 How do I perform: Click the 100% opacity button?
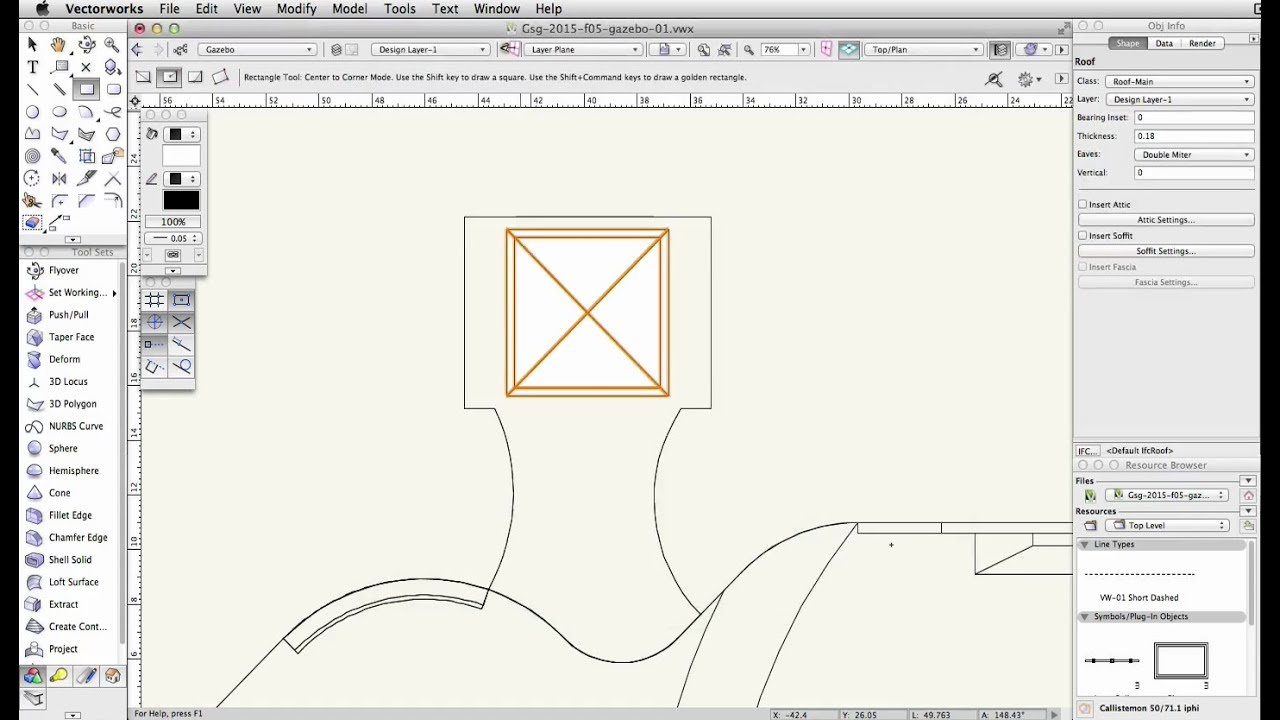173,222
